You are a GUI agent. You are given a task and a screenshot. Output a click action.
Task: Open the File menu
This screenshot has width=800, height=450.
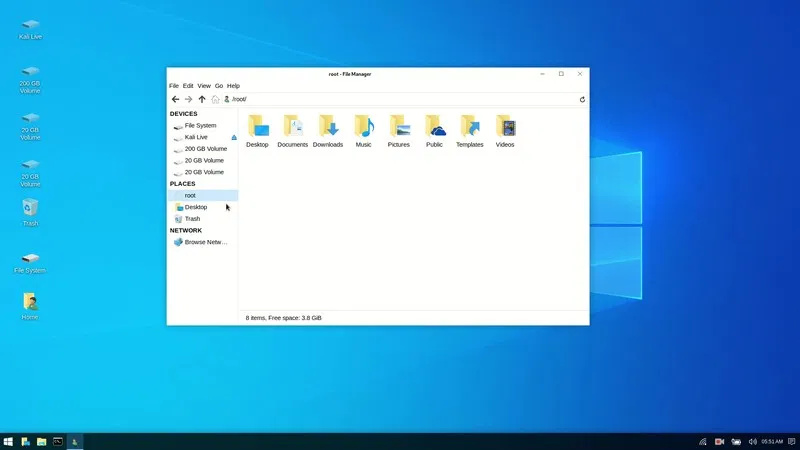[x=174, y=86]
